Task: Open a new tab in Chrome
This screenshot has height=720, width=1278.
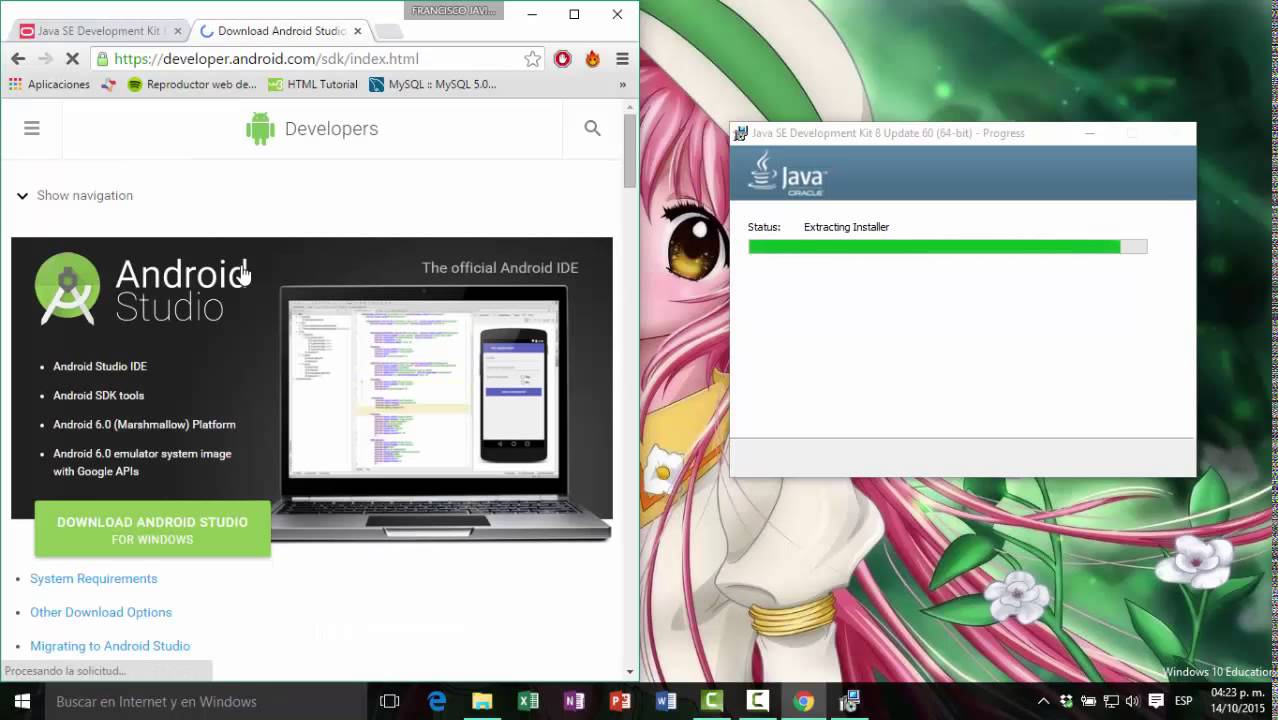Action: pos(388,32)
